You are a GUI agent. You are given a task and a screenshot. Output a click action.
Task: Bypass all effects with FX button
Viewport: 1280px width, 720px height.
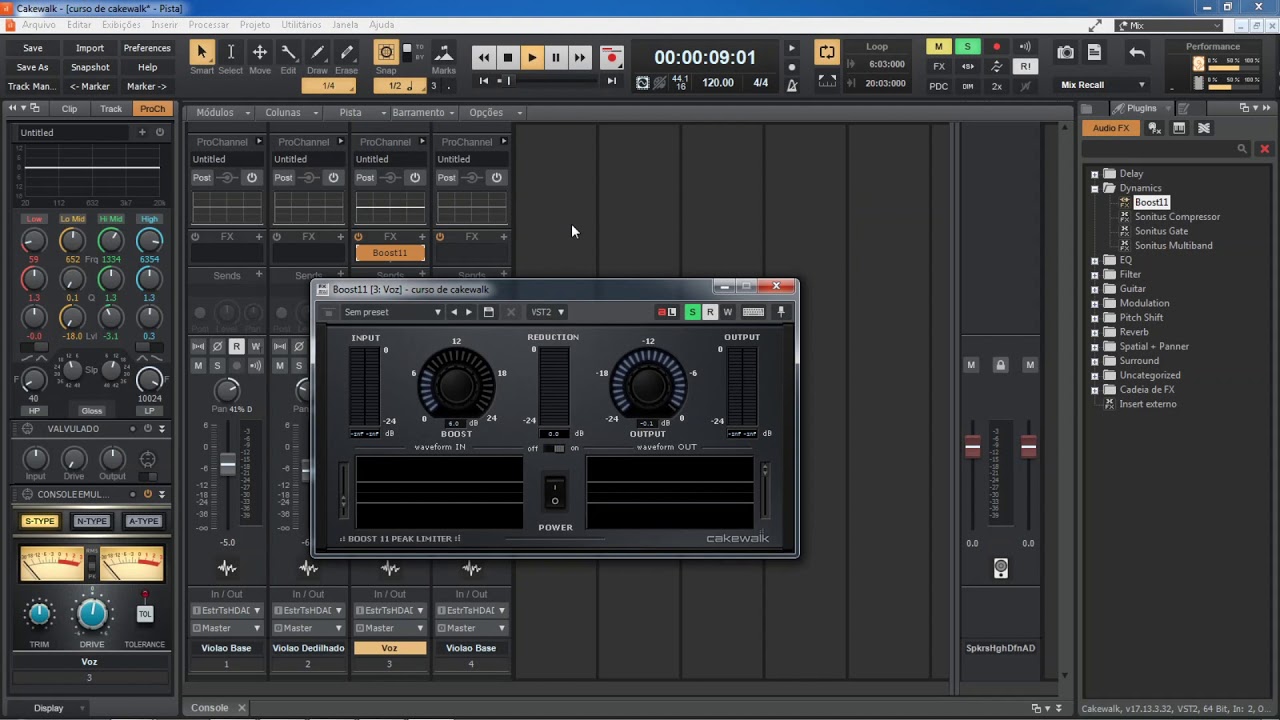tap(938, 66)
